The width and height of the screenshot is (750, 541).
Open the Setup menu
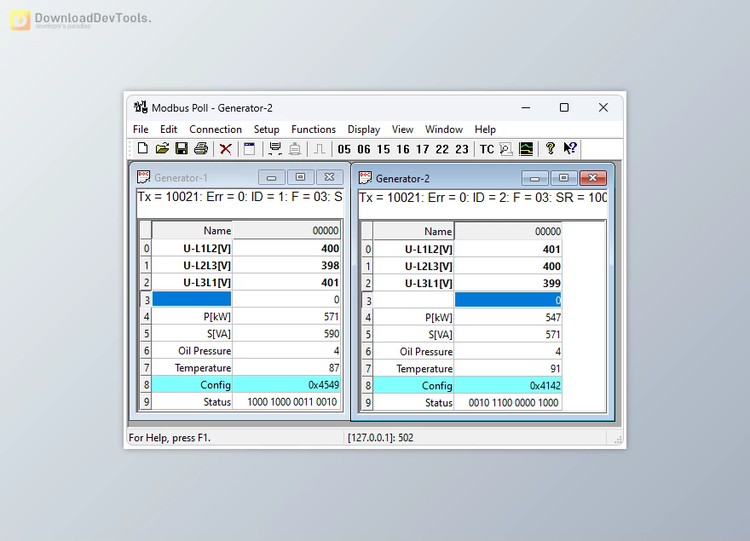(266, 129)
